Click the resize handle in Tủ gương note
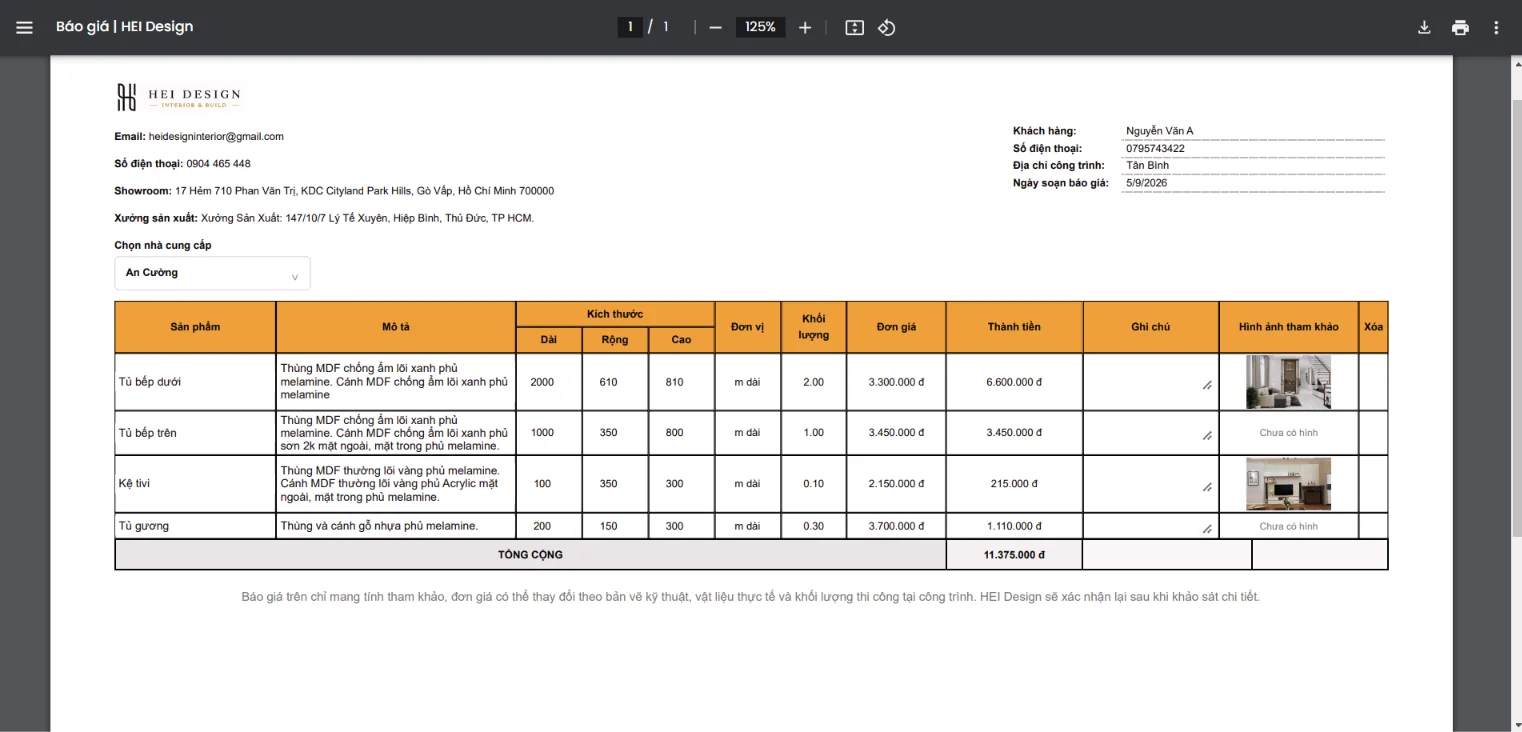The width and height of the screenshot is (1522, 732). pos(1207,529)
